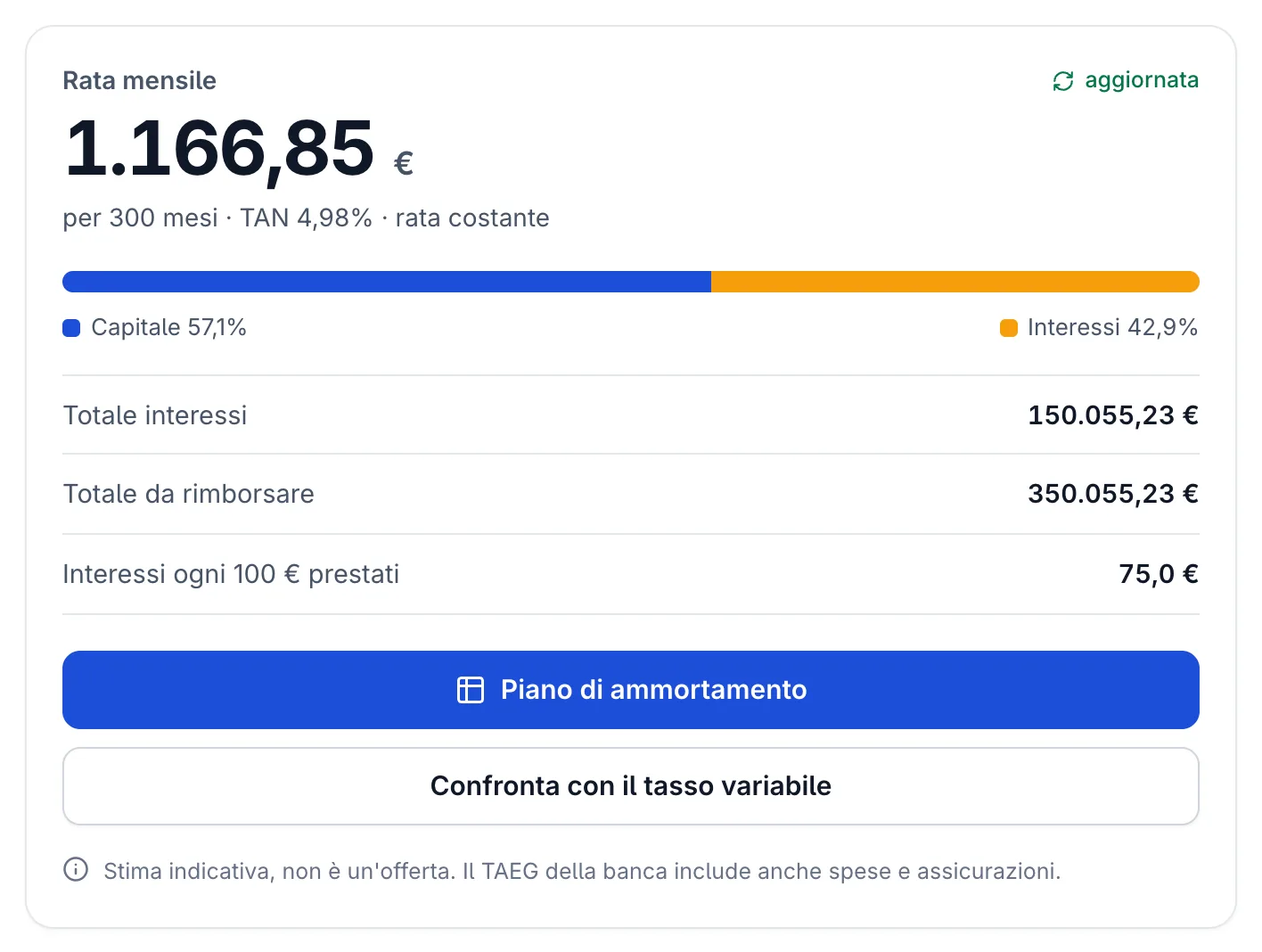Select Confronta con il tasso variabile
This screenshot has width=1262, height=952.
631,786
